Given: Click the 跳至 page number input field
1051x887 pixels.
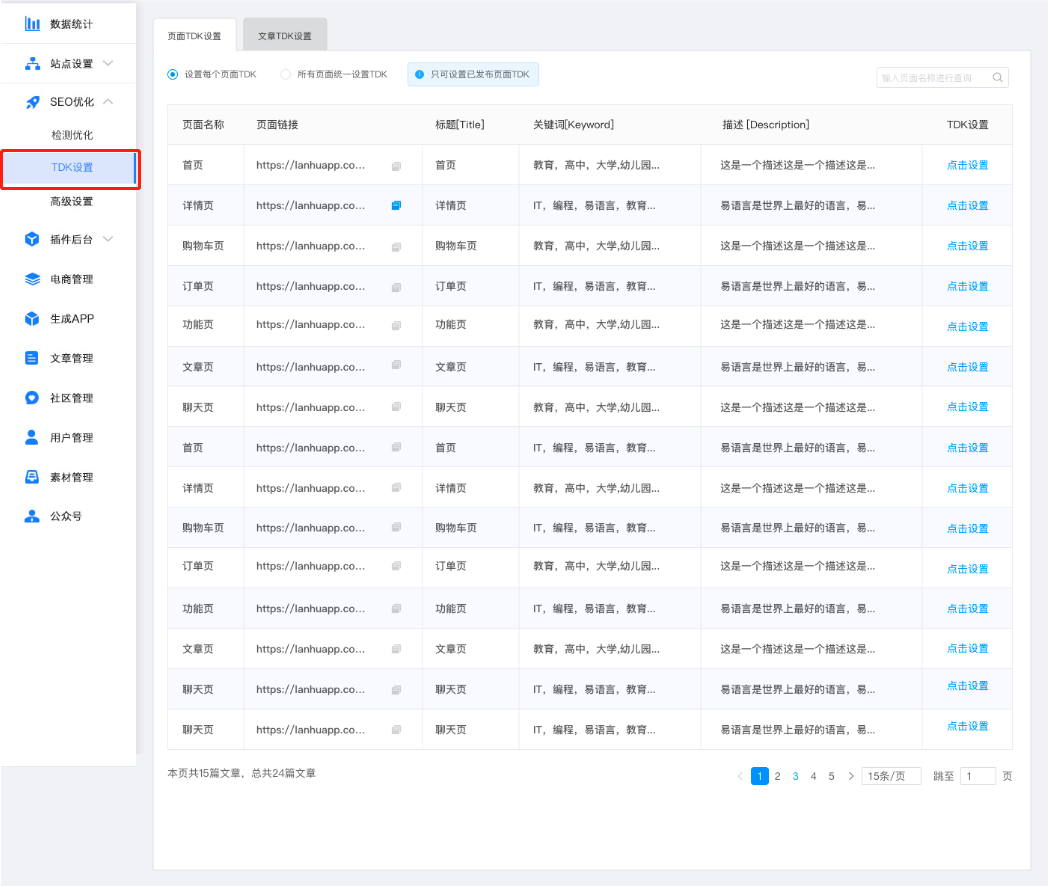Looking at the screenshot, I should coord(977,776).
